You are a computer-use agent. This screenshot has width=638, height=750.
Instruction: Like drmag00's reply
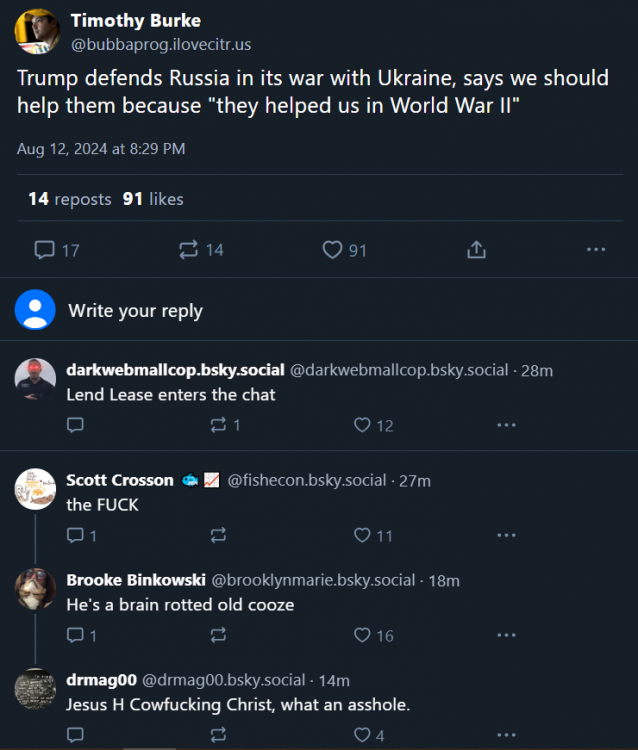point(363,735)
